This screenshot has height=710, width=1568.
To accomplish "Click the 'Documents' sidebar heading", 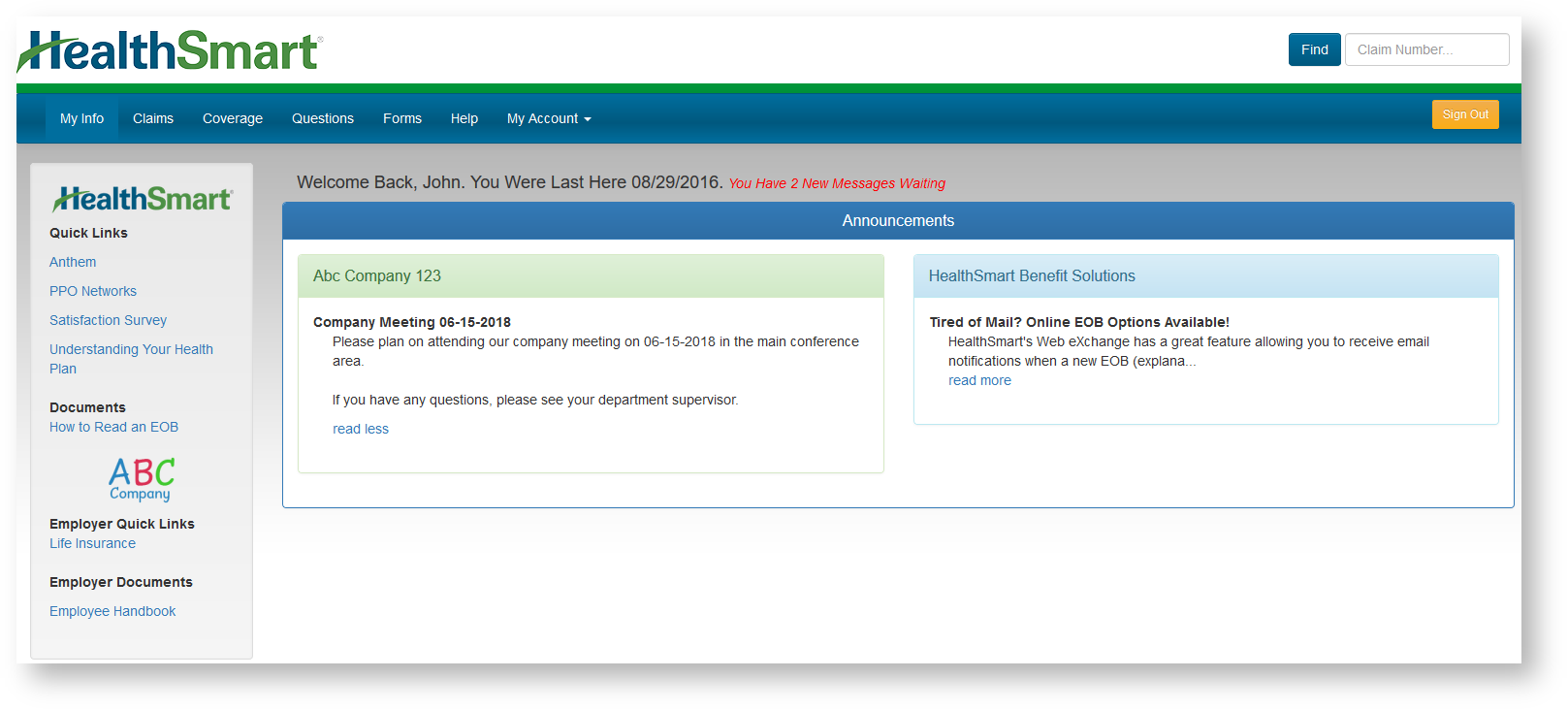I will click(x=87, y=407).
